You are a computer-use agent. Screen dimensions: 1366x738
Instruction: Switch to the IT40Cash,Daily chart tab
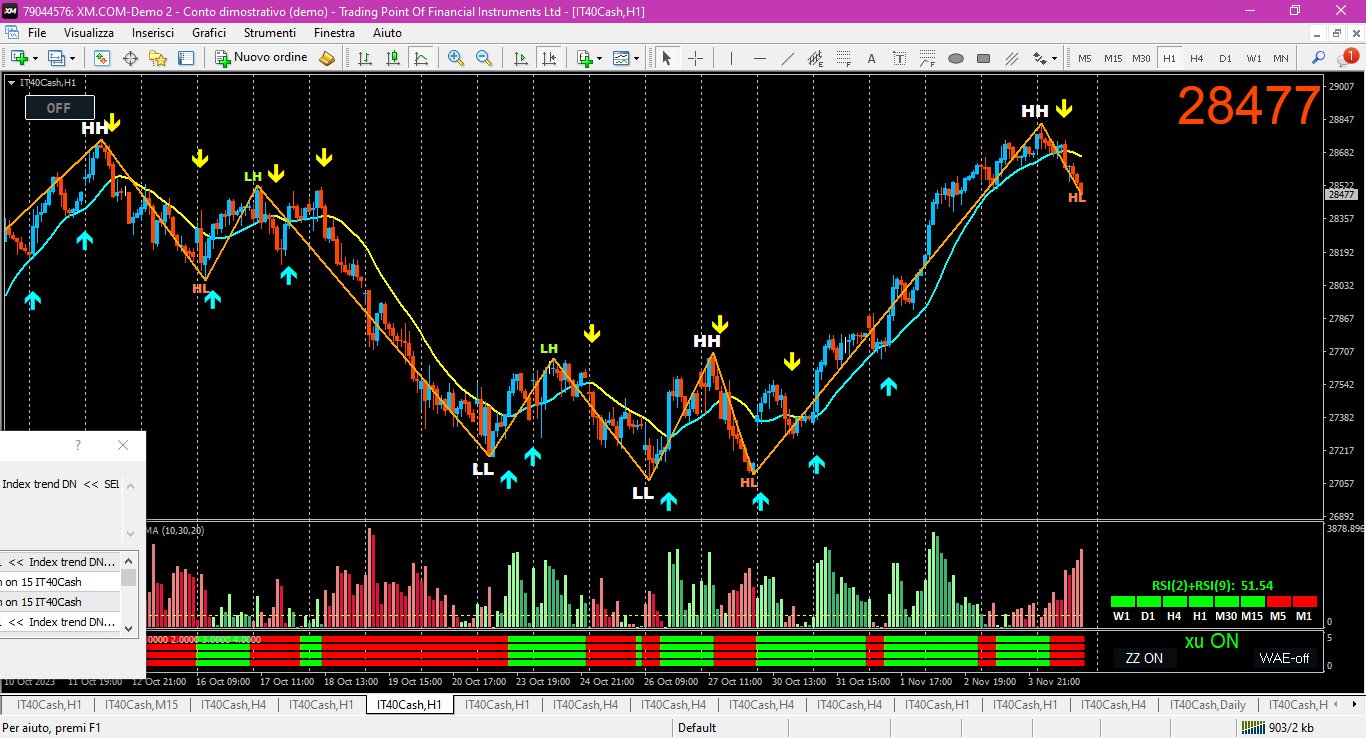[1208, 704]
